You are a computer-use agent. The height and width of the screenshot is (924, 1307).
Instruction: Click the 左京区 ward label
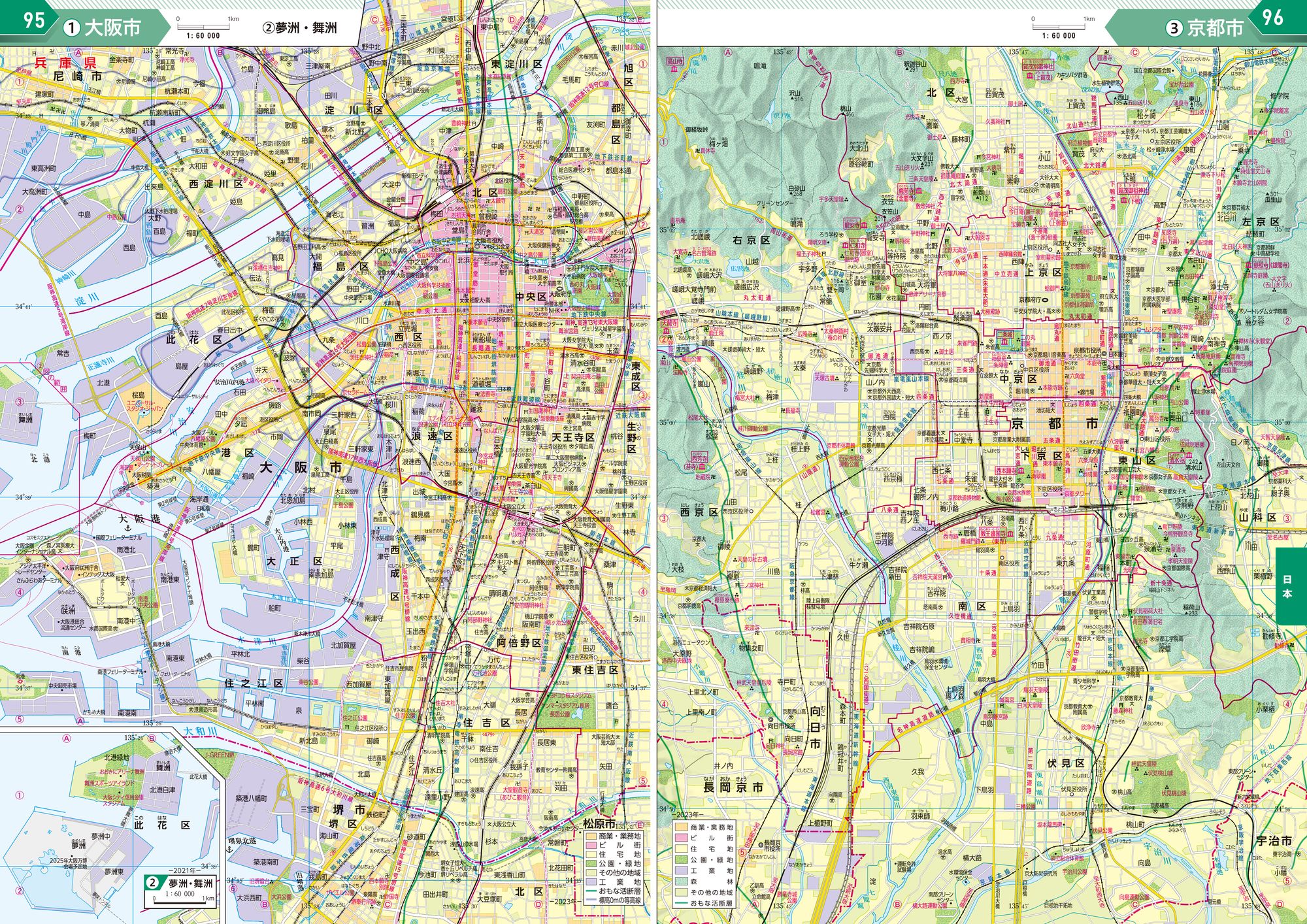[1261, 222]
